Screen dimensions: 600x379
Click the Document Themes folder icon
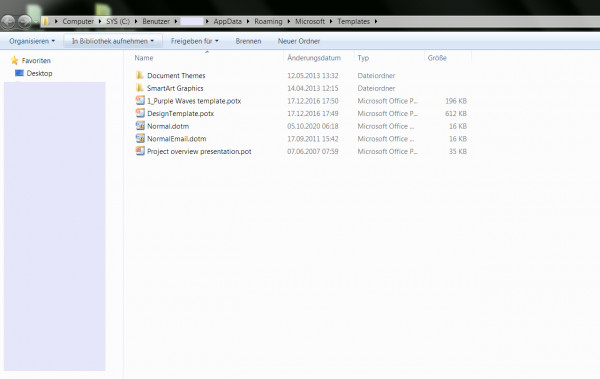coord(140,75)
